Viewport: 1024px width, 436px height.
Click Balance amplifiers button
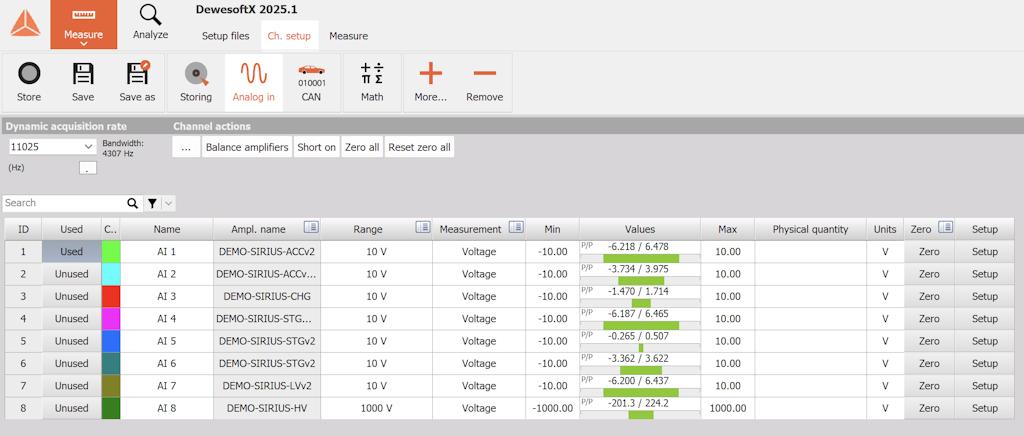[x=247, y=147]
